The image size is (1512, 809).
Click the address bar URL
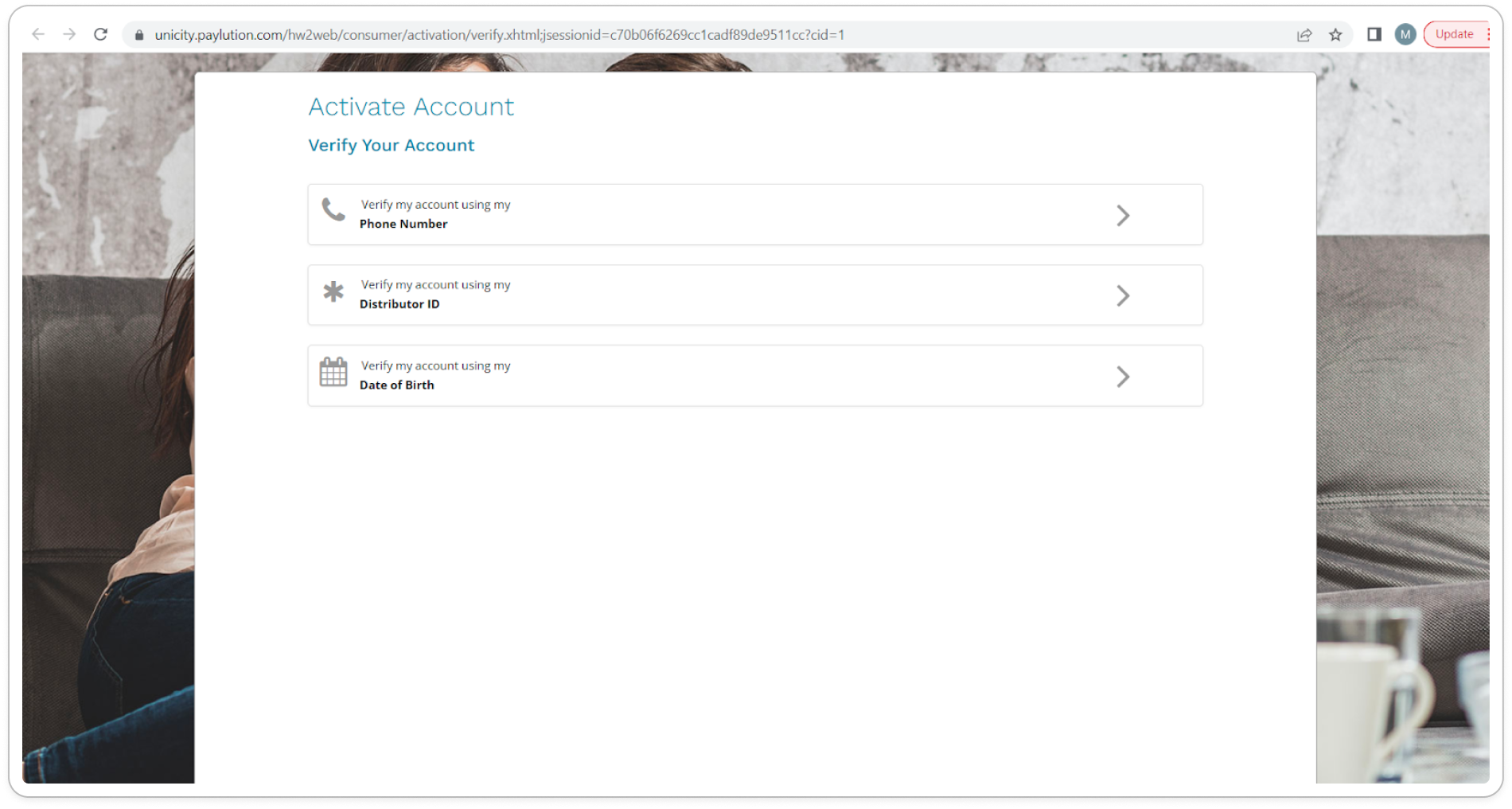coord(499,35)
